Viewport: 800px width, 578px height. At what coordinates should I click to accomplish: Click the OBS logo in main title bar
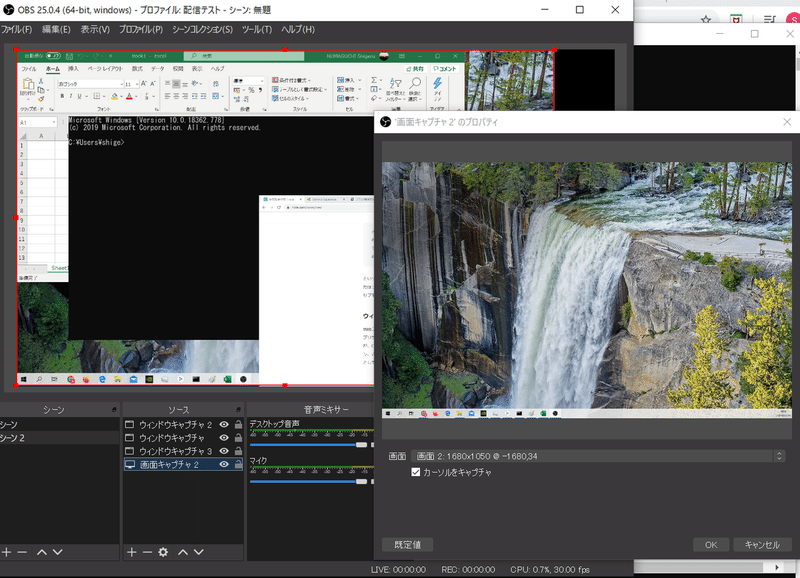[8, 10]
